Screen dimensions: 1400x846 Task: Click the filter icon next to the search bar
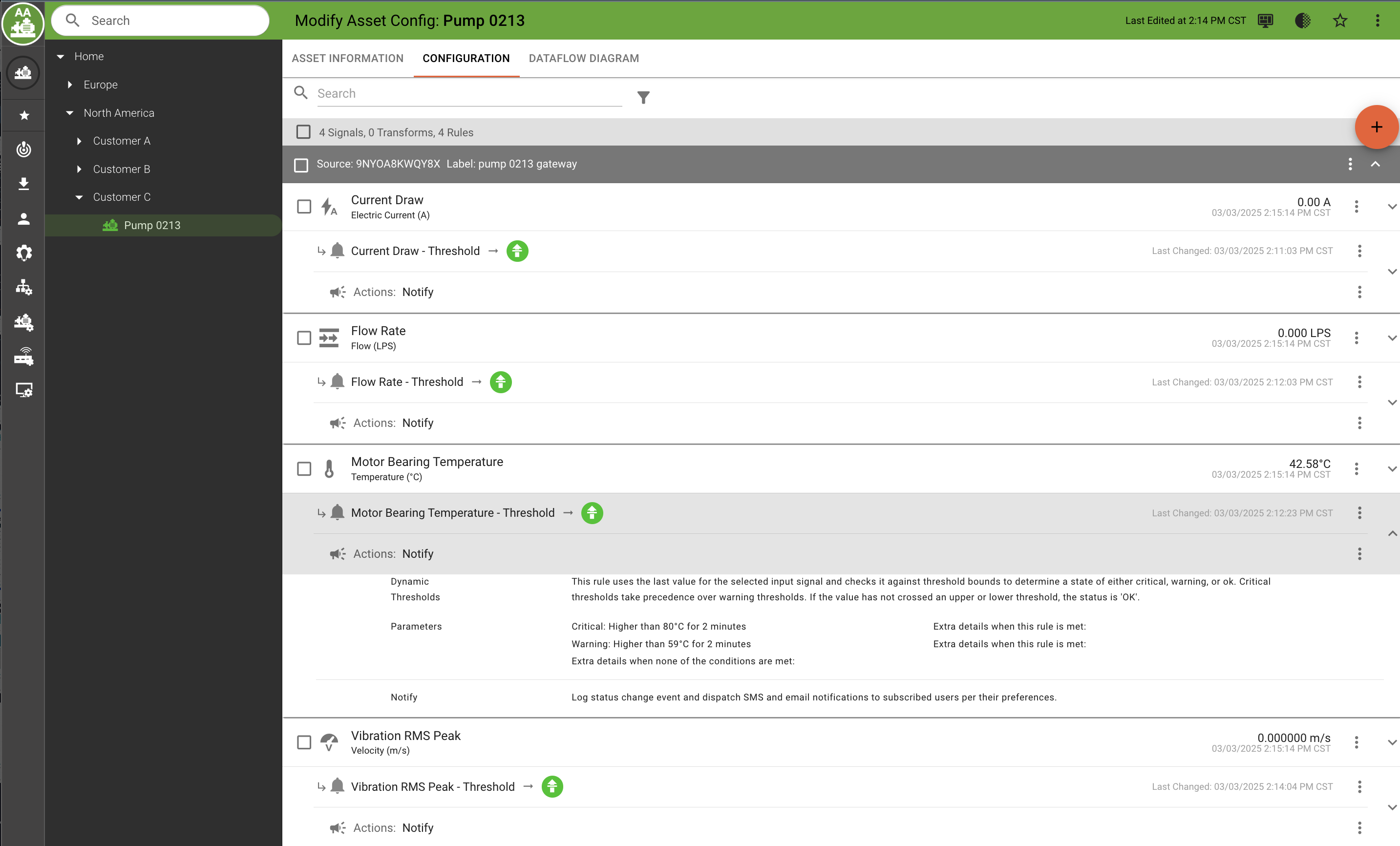[643, 97]
